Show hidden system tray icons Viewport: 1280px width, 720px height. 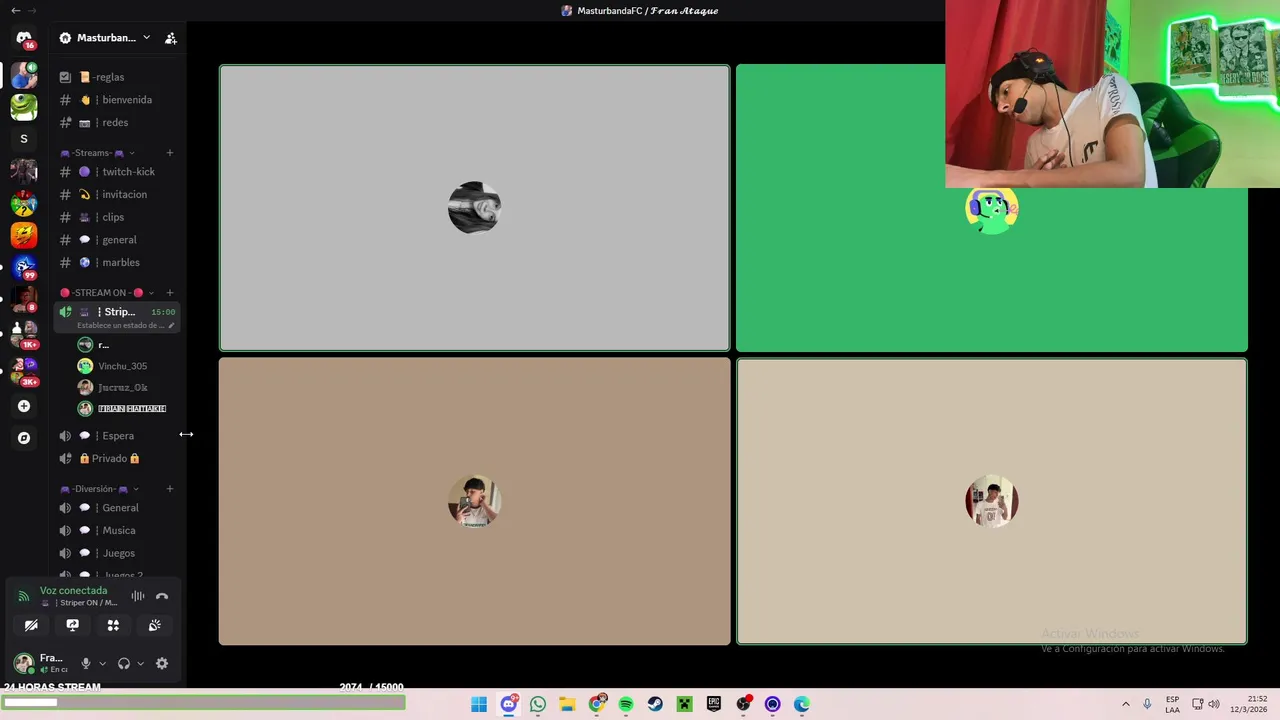1125,704
